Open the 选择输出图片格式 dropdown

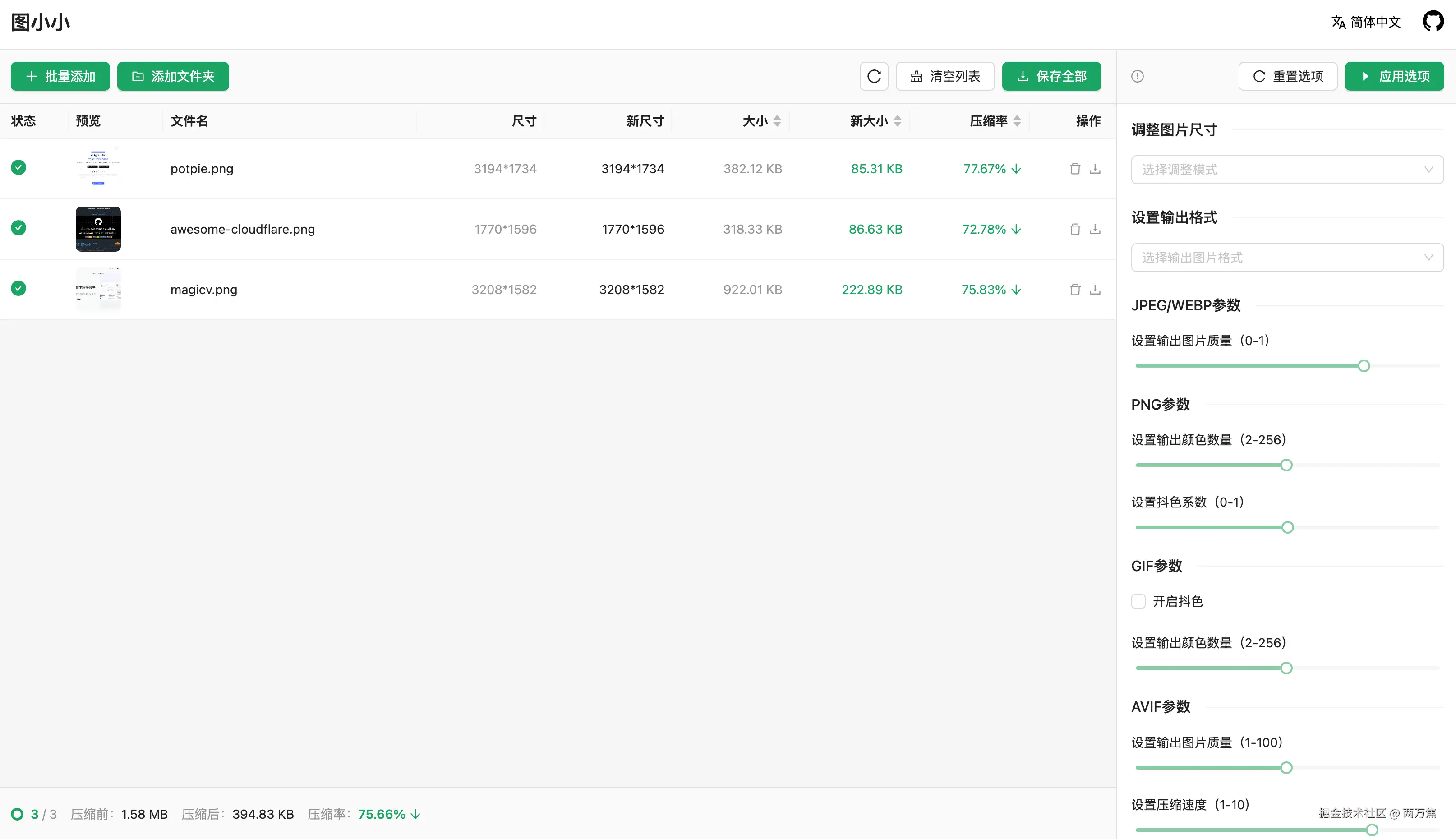[x=1287, y=258]
